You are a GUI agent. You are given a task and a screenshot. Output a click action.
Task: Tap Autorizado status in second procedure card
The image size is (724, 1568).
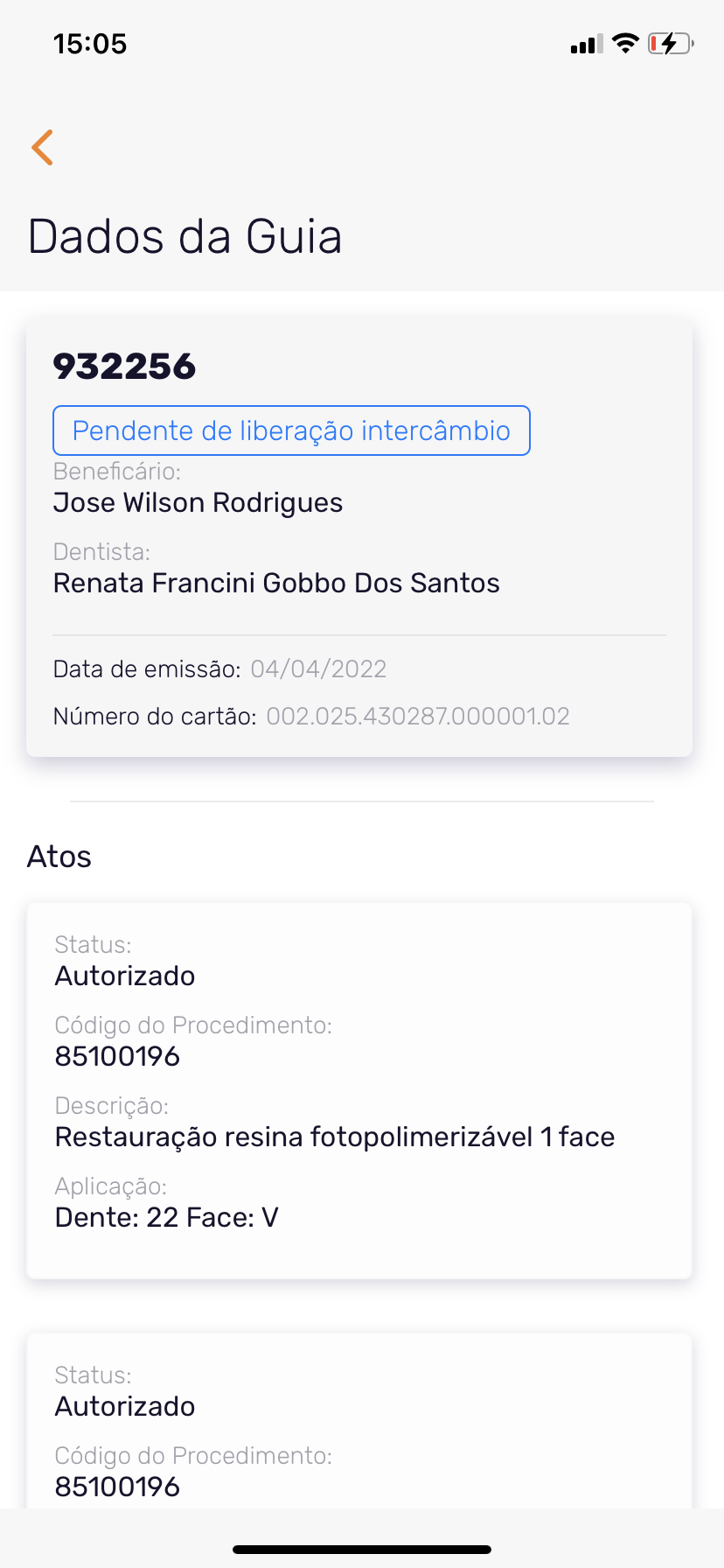coord(125,1407)
